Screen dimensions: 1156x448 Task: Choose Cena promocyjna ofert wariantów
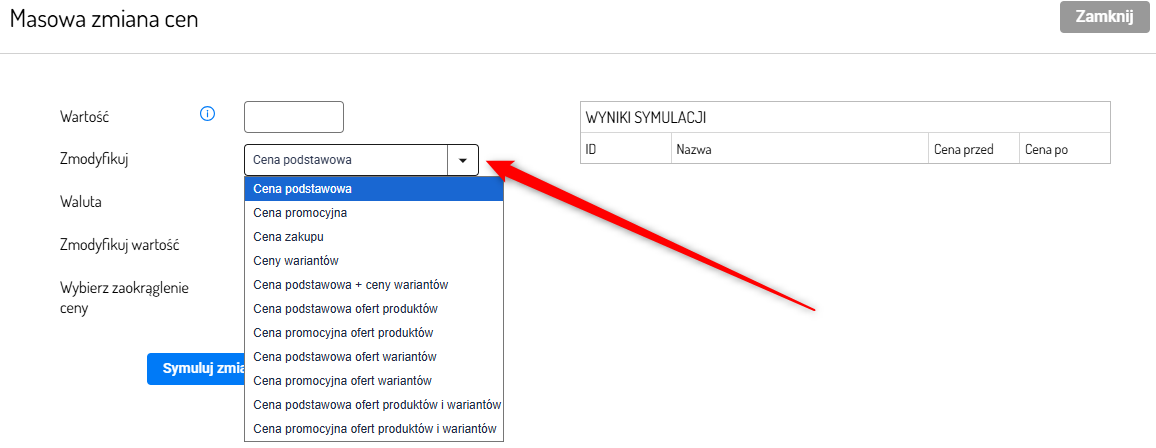[x=373, y=381]
